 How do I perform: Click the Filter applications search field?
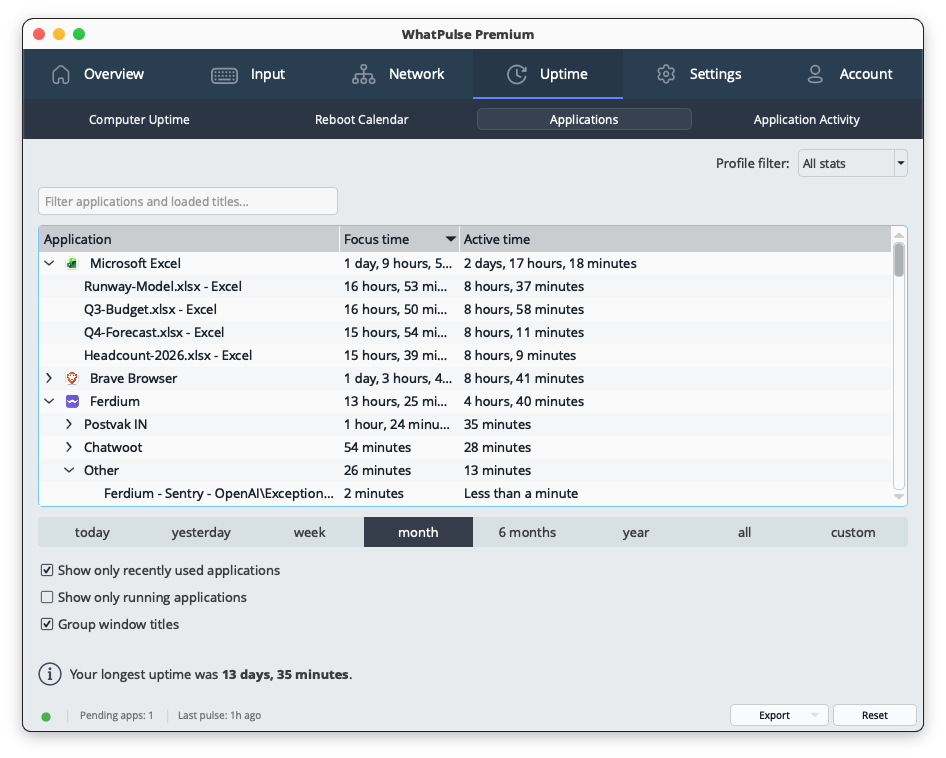(x=188, y=201)
